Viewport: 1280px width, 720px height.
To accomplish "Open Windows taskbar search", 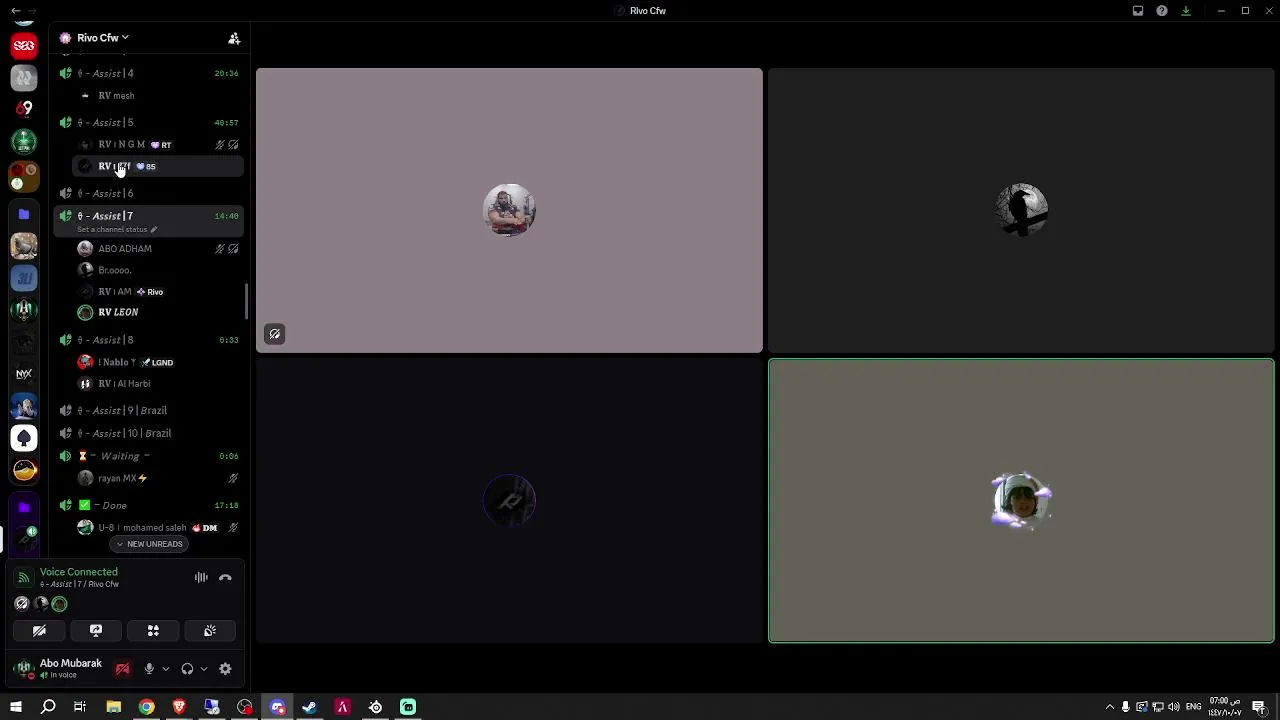I will [x=48, y=707].
